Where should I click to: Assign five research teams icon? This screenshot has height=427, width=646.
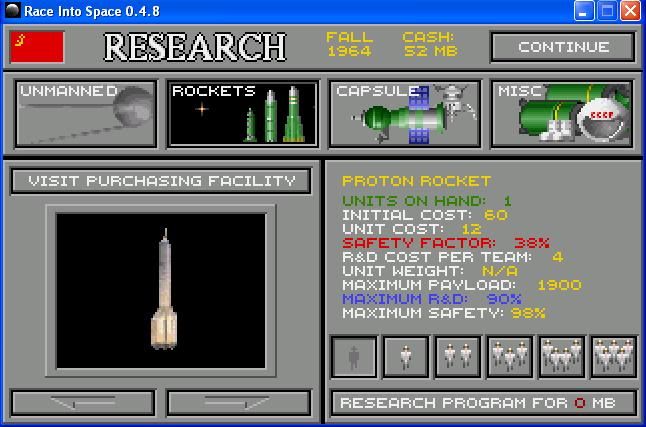coord(614,357)
